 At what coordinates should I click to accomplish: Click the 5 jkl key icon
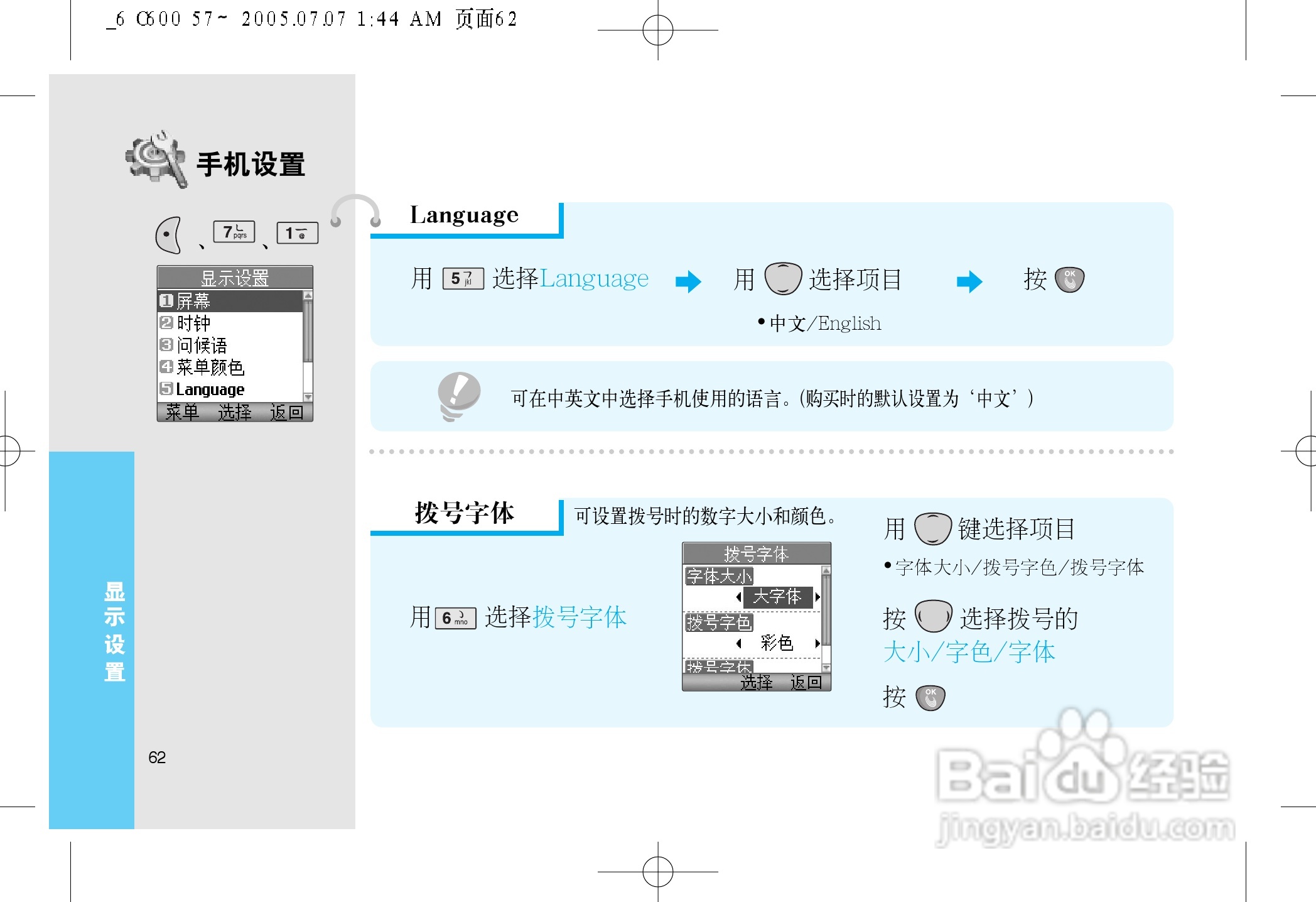coord(463,278)
